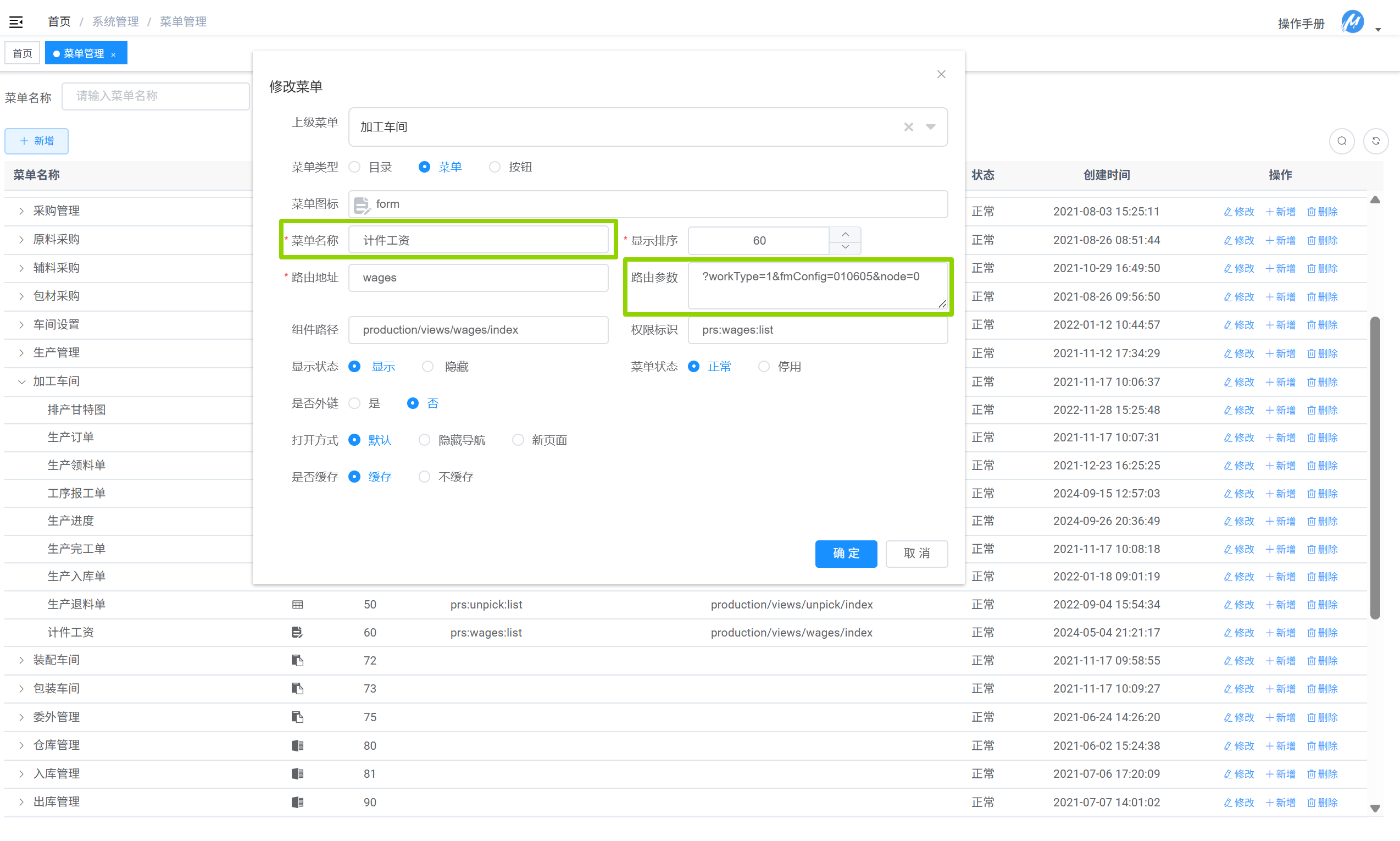
Task: Click the form icon in the menu icon field
Action: (362, 204)
